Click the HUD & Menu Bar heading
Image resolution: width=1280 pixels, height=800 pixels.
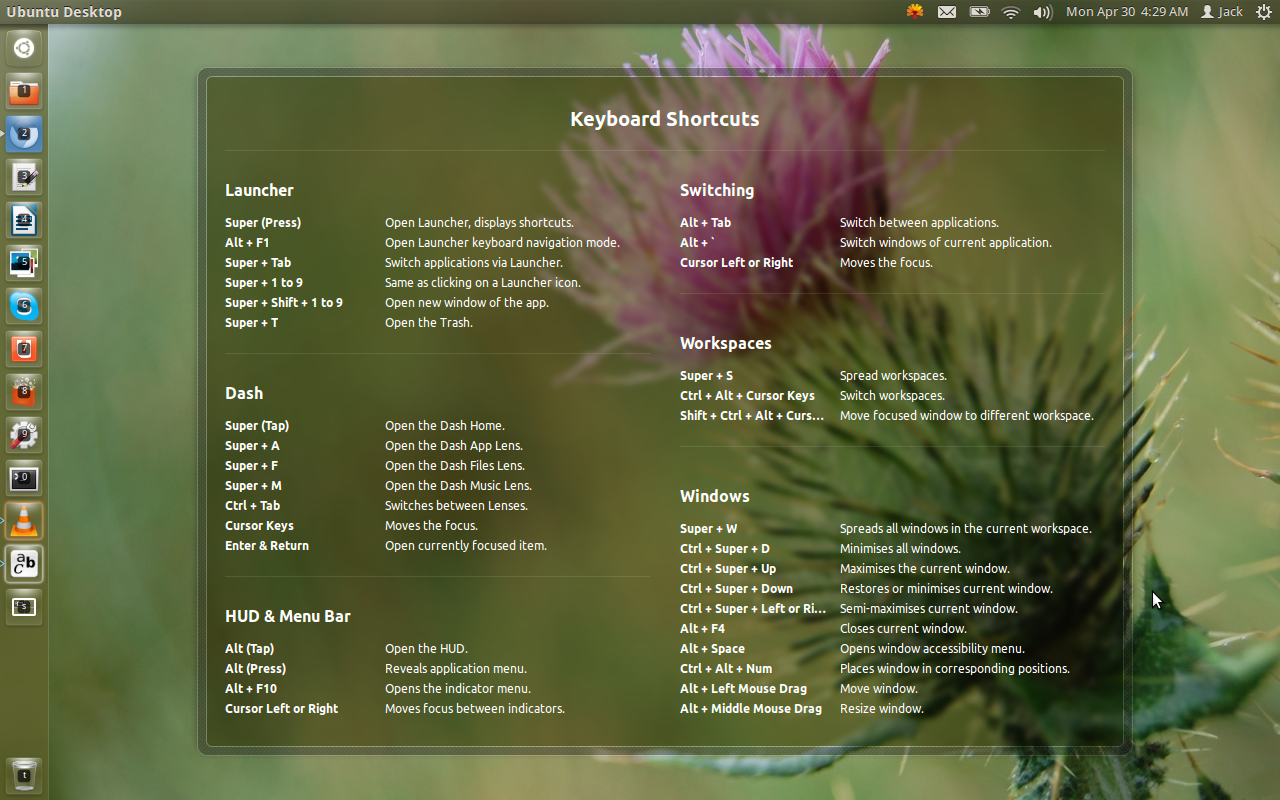(x=288, y=616)
